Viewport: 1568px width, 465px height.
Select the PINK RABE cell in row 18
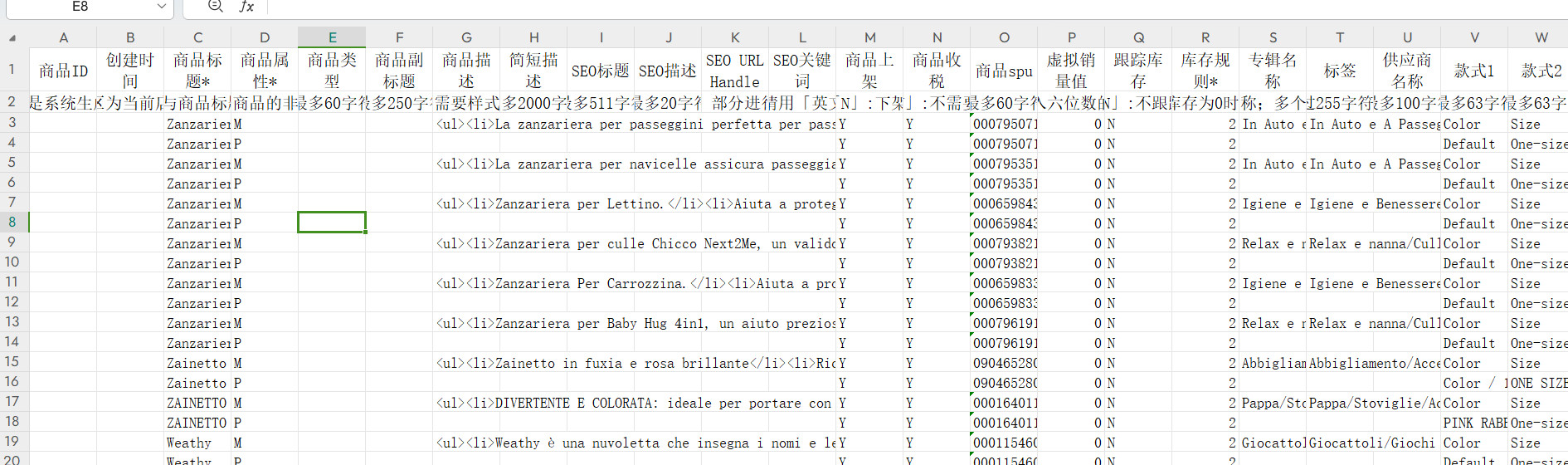1474,423
